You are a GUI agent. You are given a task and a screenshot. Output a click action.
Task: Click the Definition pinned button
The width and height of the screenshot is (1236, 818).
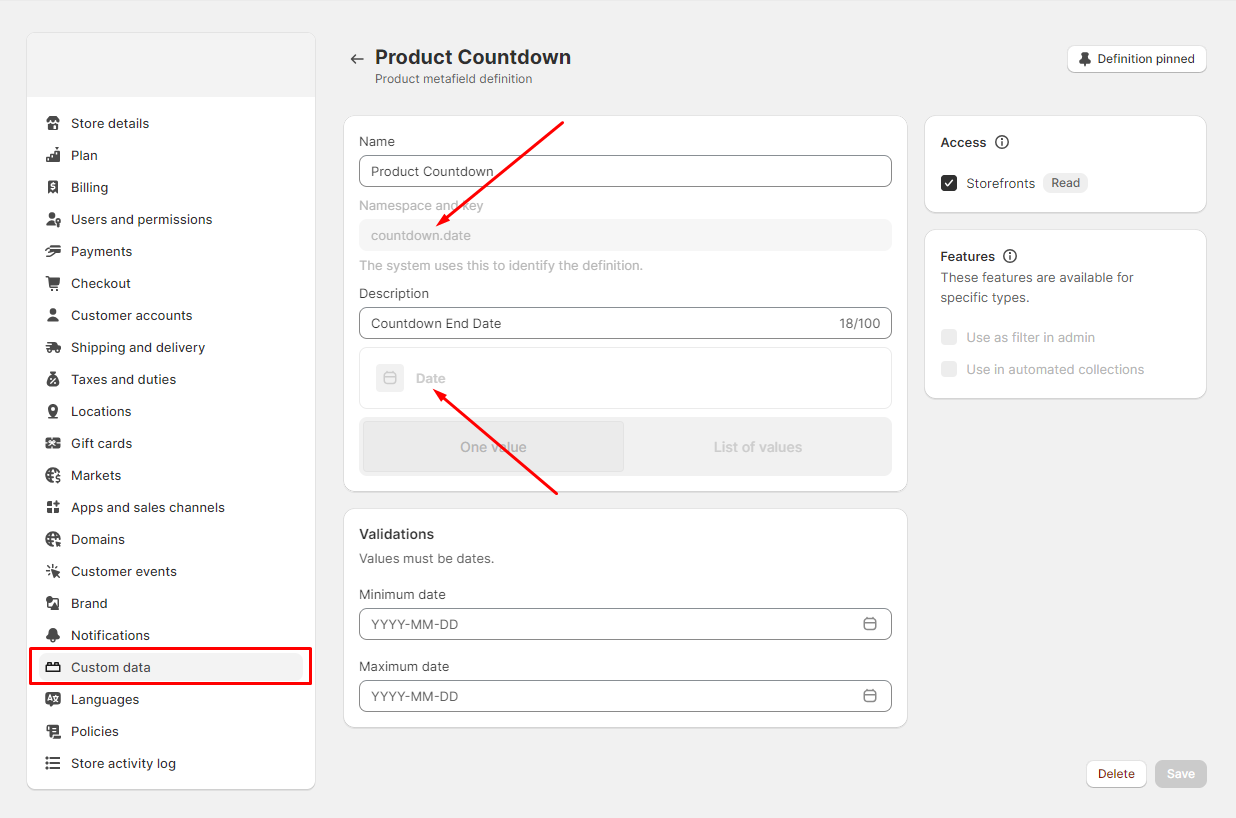(x=1137, y=59)
